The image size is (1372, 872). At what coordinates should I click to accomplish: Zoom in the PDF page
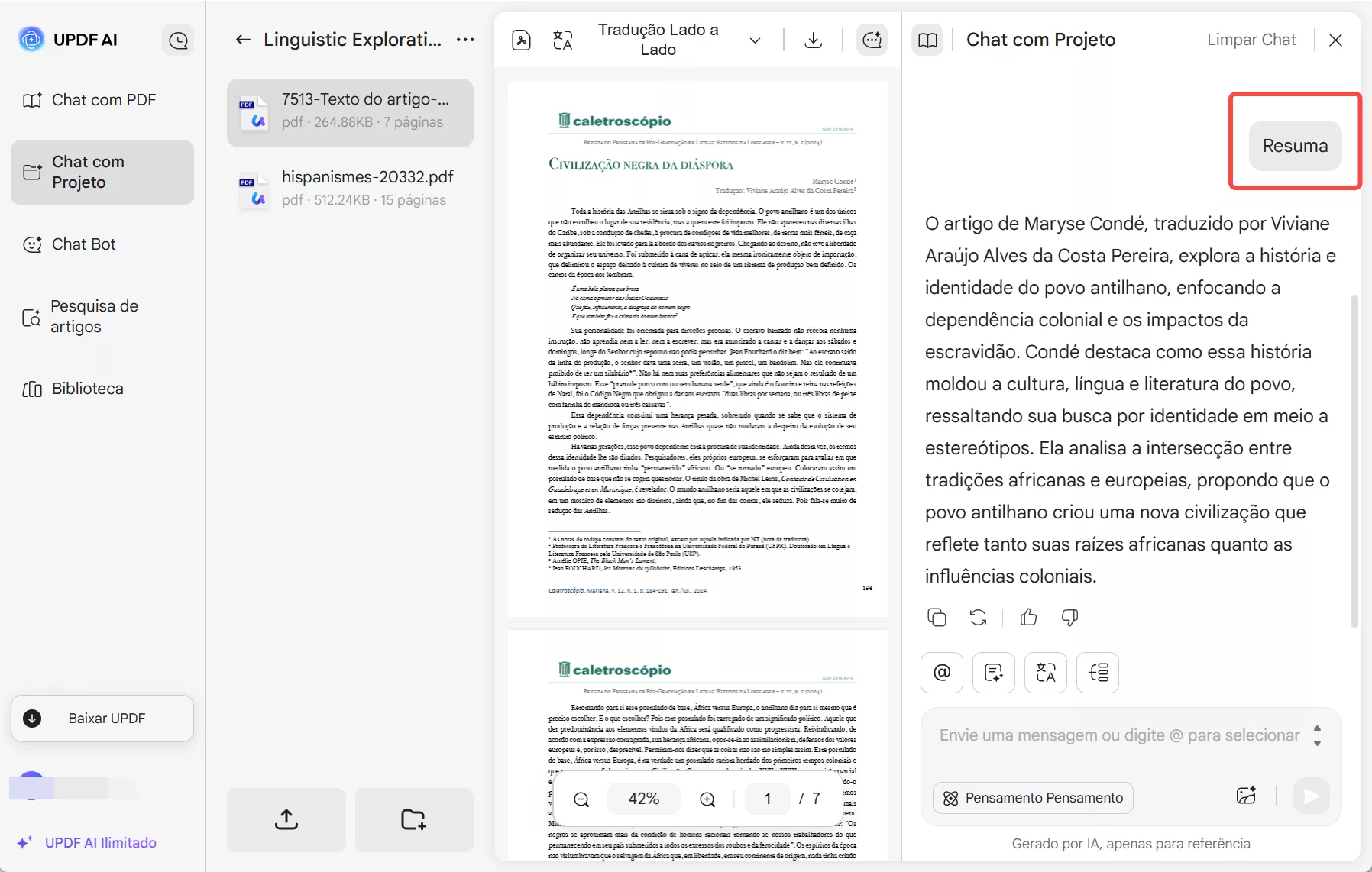pos(707,799)
